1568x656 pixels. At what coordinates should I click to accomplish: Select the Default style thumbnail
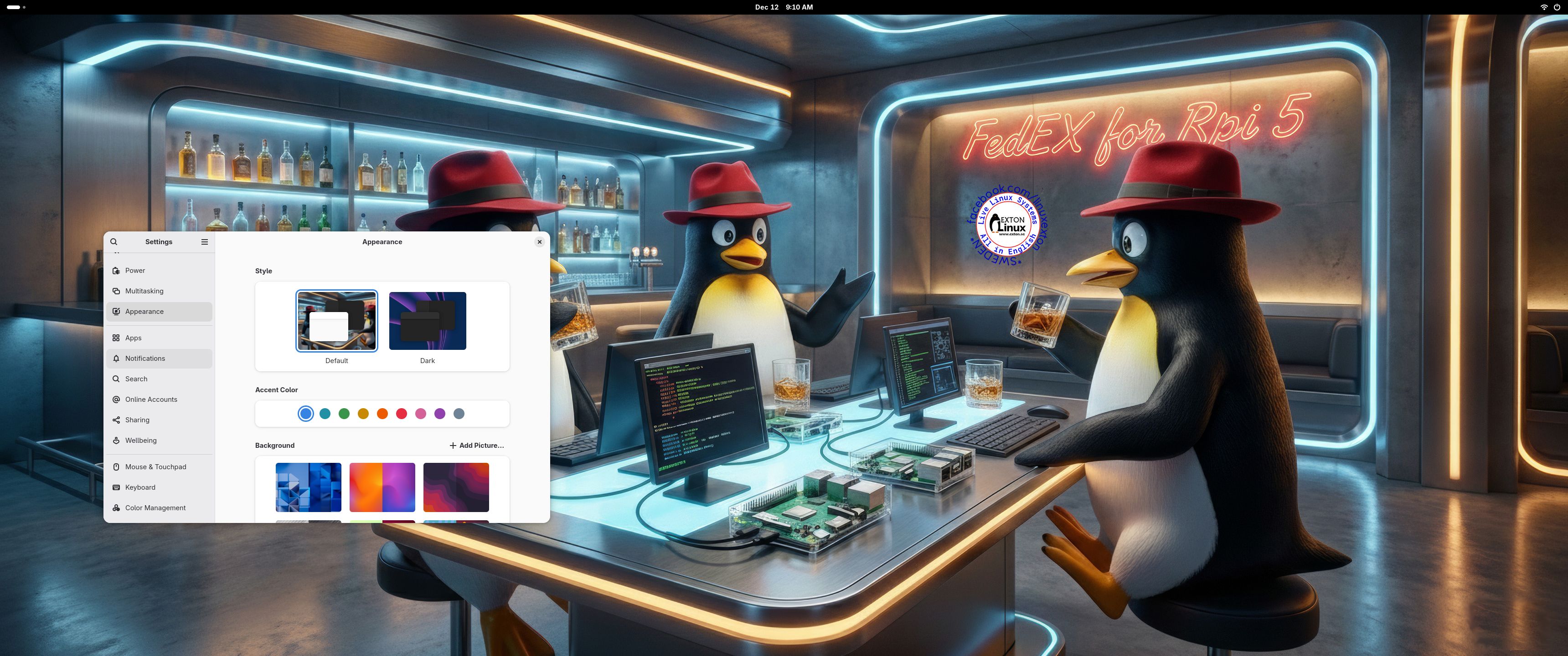(x=336, y=321)
